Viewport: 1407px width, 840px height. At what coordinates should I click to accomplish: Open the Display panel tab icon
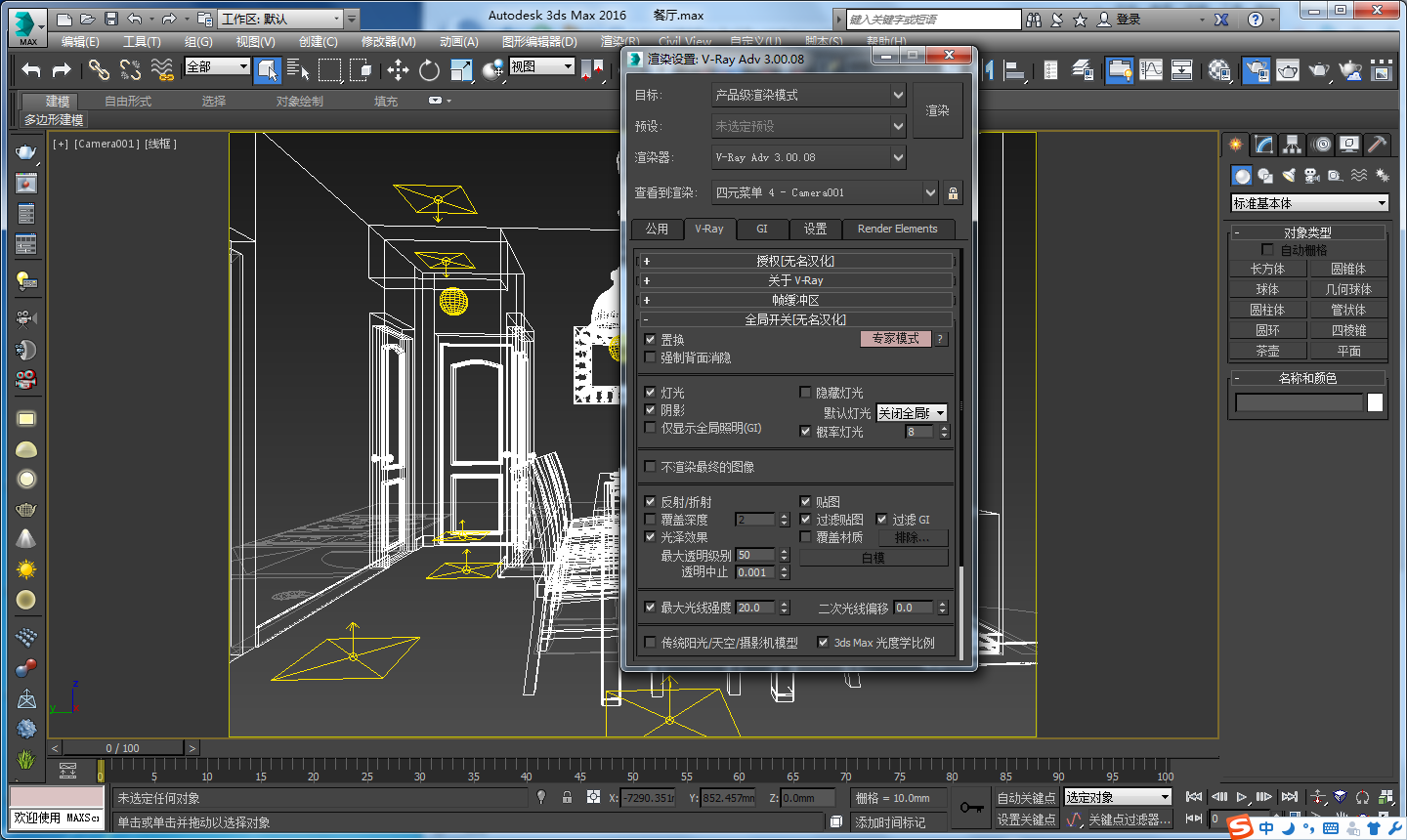coord(1349,145)
